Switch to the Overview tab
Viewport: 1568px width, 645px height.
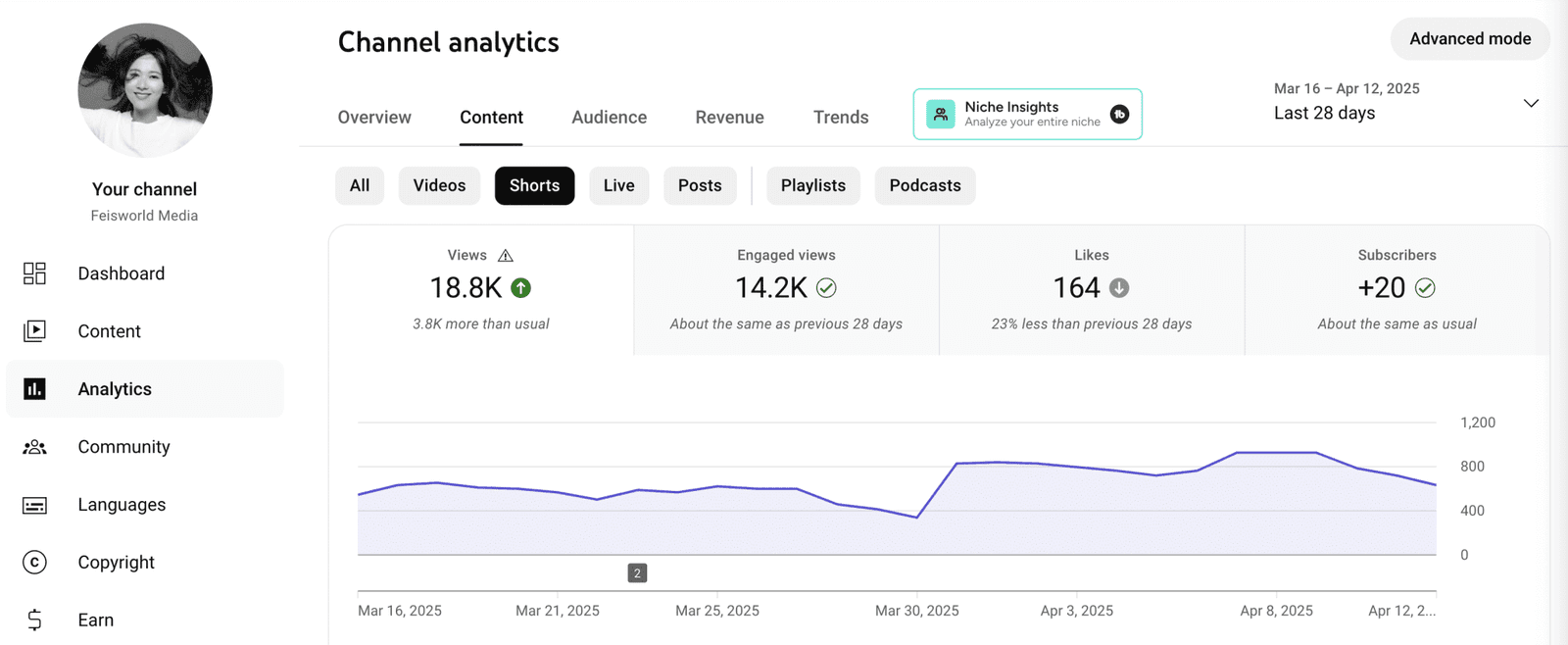coord(374,117)
